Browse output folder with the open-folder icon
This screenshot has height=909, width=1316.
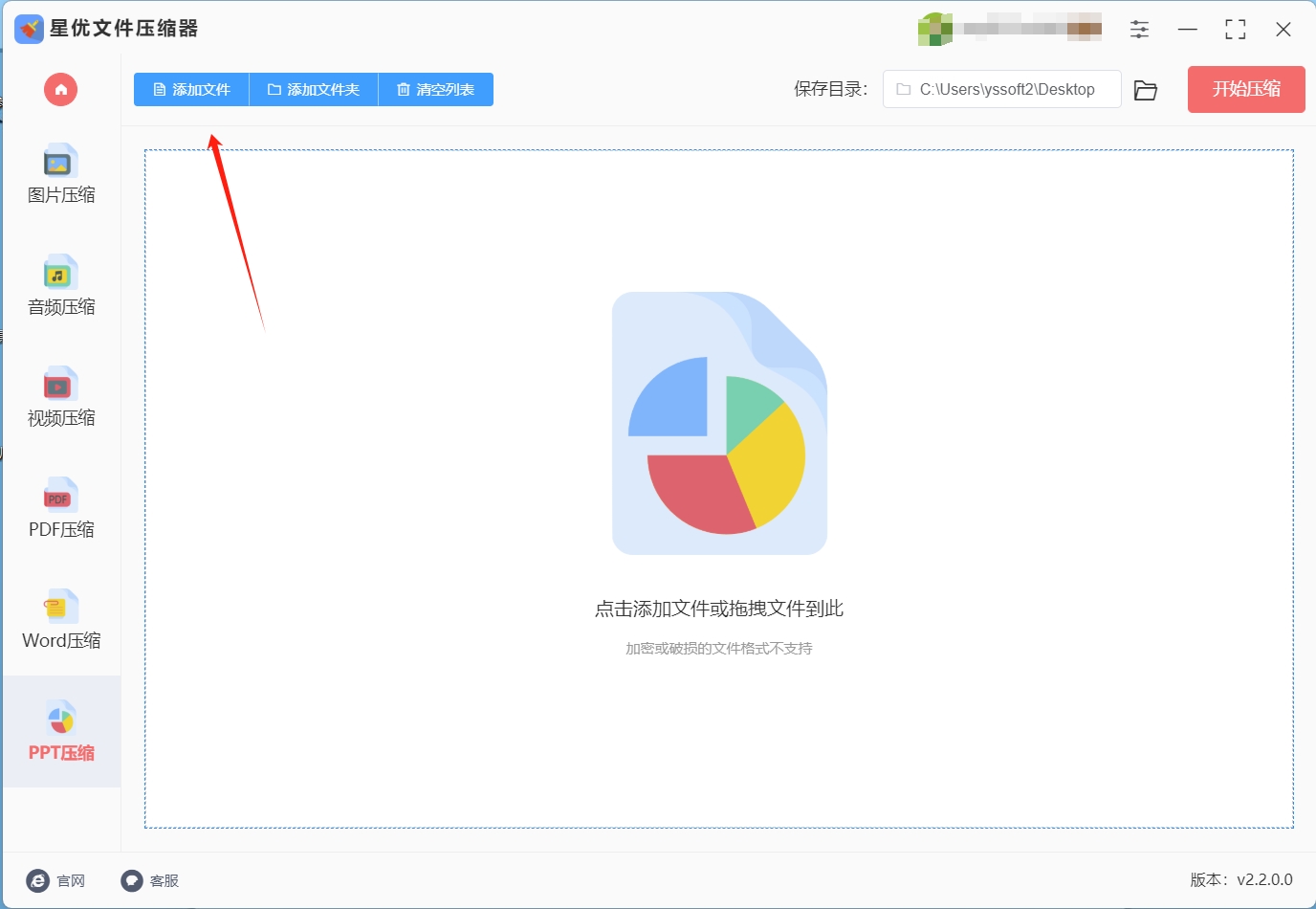pyautogui.click(x=1145, y=90)
